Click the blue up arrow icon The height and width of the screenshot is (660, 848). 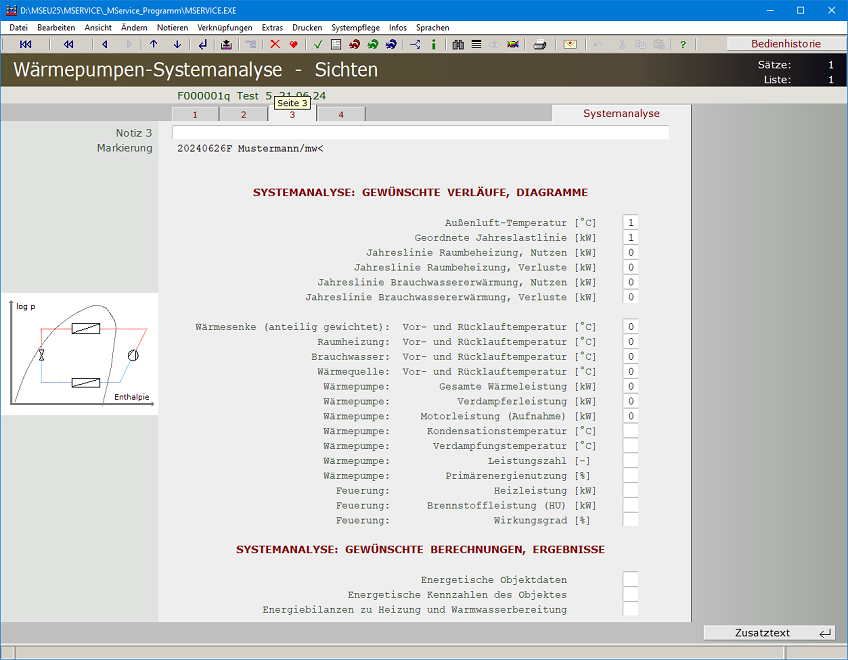(153, 44)
